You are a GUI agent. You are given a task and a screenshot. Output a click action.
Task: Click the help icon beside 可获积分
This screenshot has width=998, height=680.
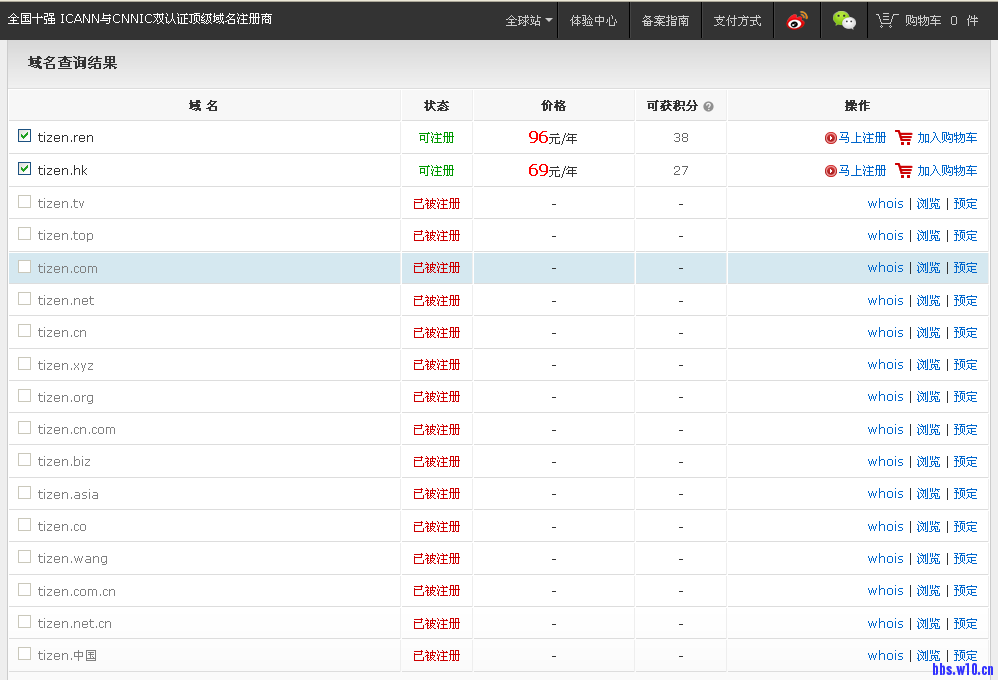(709, 107)
